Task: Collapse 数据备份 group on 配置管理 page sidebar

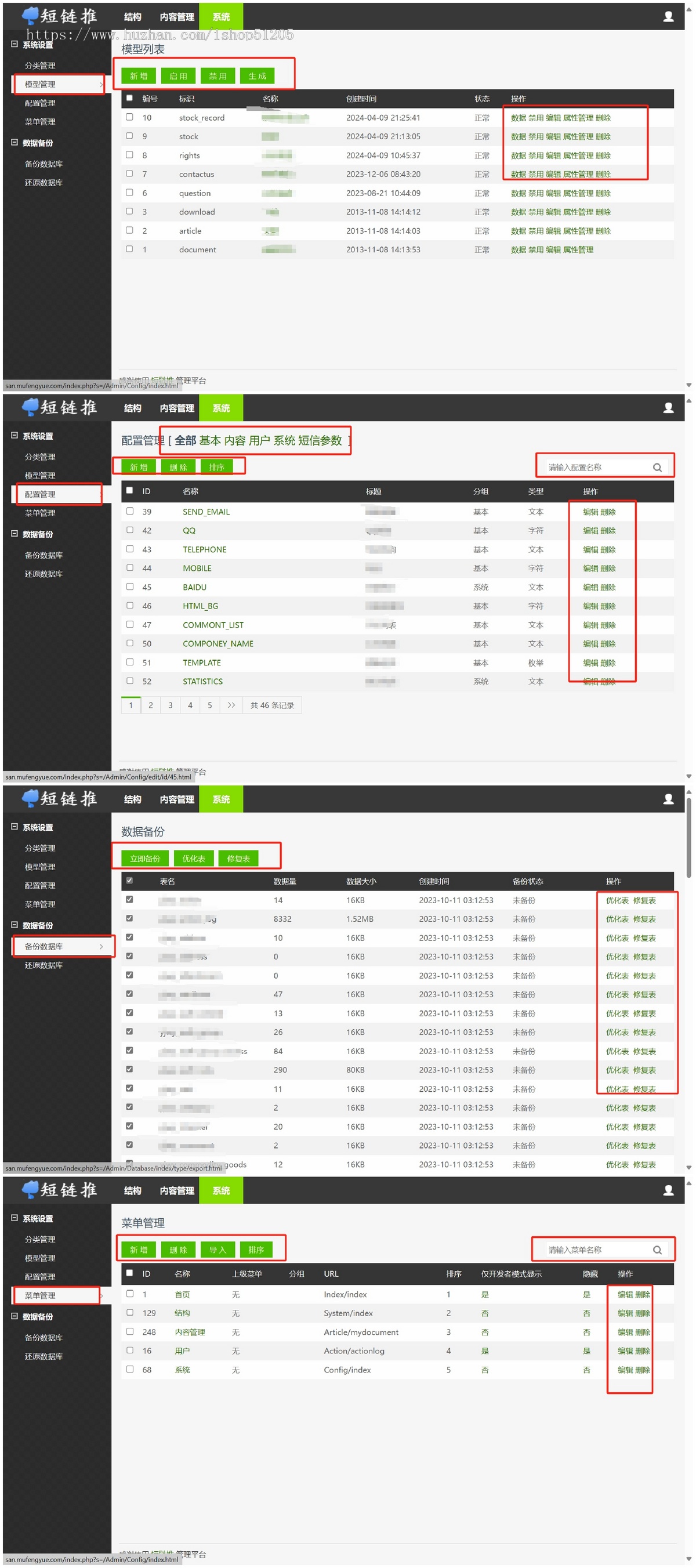Action: [x=14, y=534]
